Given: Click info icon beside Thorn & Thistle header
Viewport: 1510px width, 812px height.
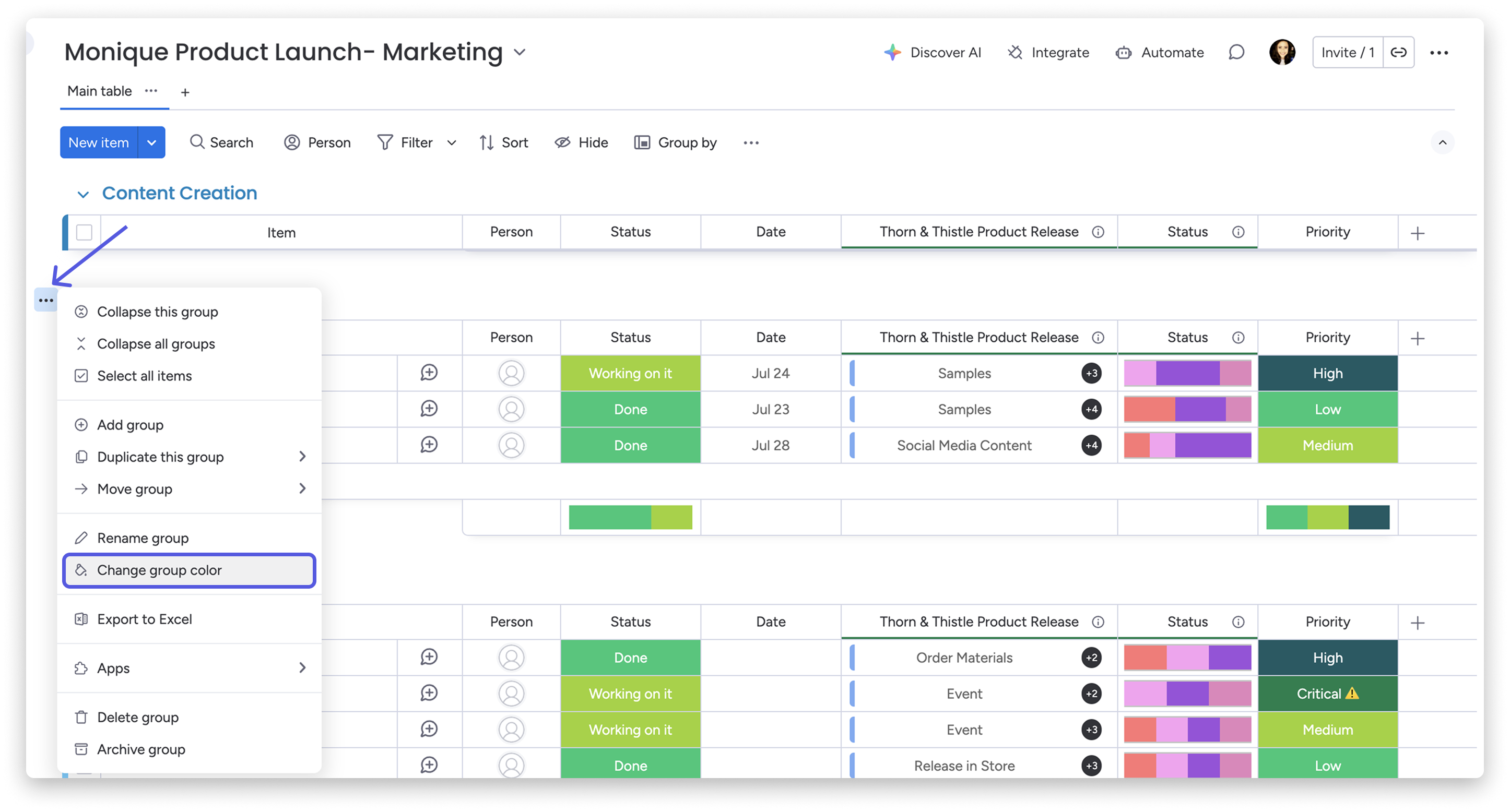Looking at the screenshot, I should (x=1098, y=232).
